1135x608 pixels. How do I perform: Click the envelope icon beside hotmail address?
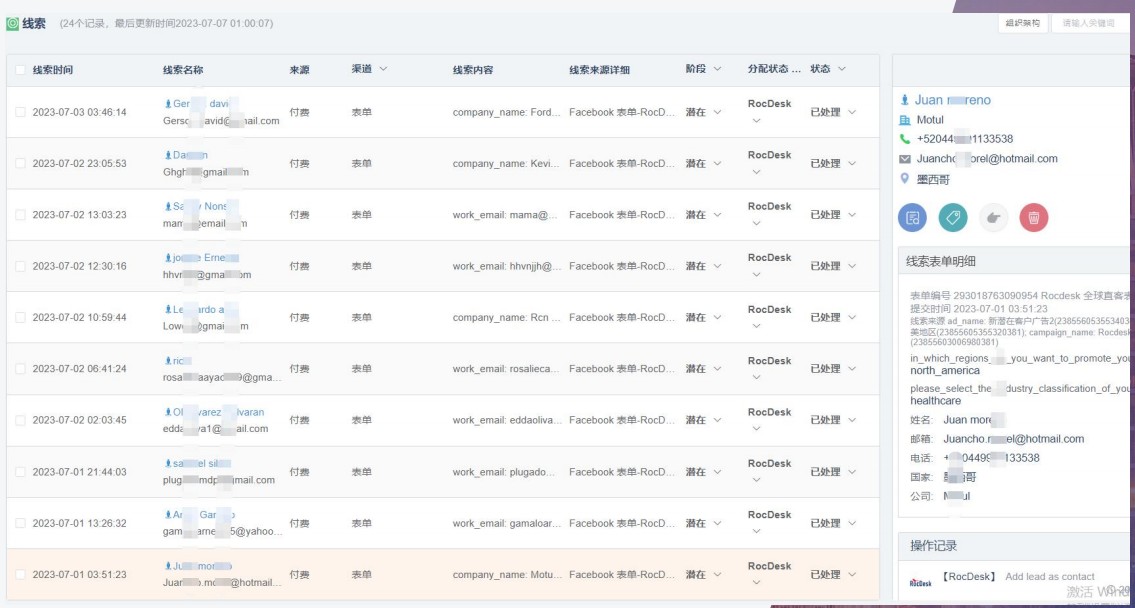pyautogui.click(x=905, y=159)
